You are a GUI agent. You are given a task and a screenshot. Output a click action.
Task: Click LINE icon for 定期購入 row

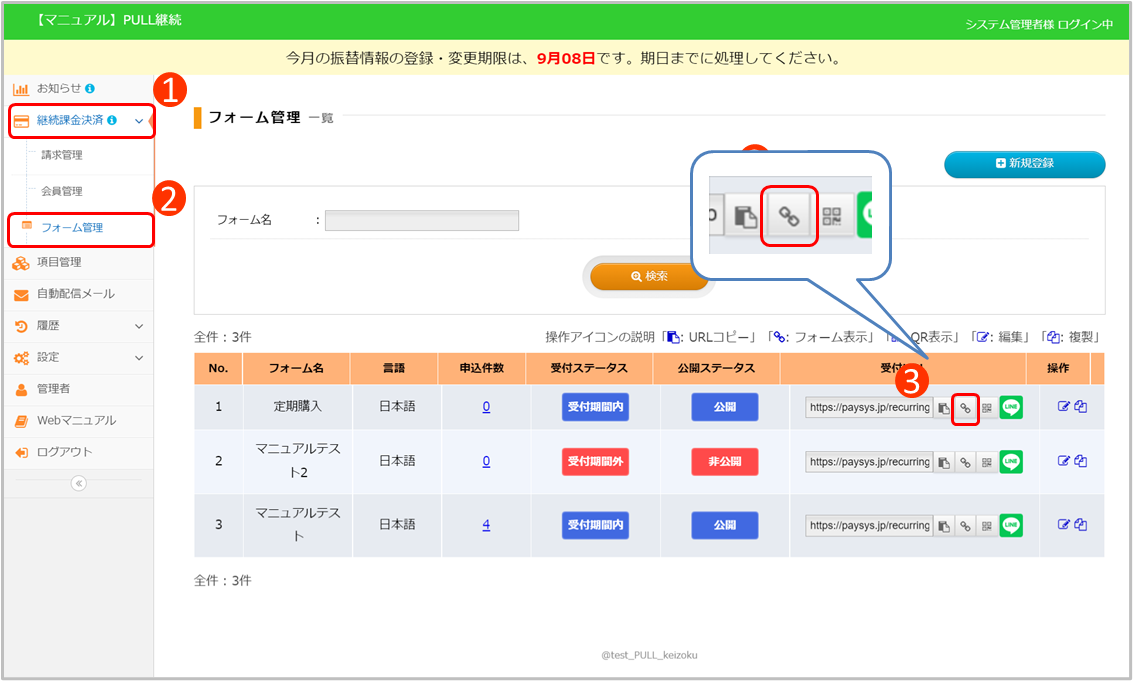pyautogui.click(x=1011, y=408)
